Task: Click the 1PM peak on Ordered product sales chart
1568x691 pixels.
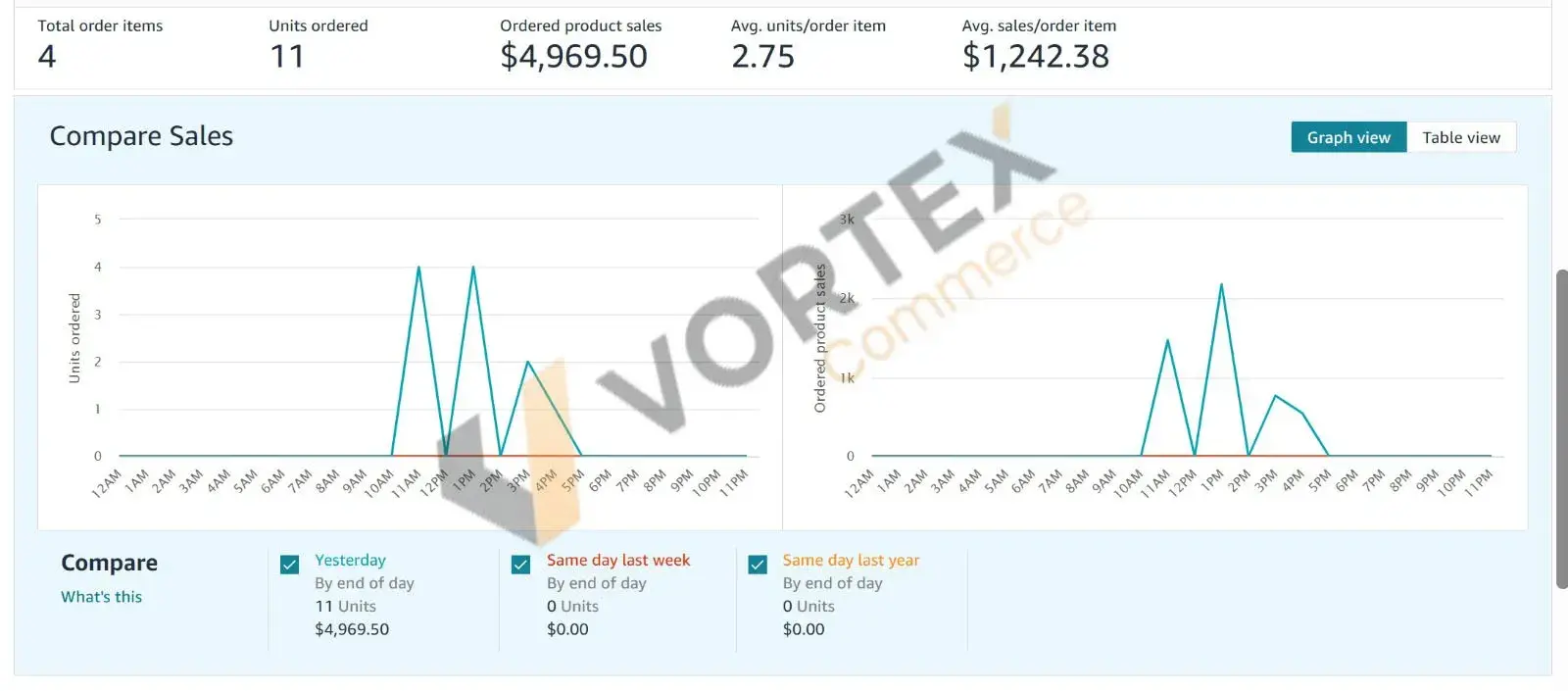Action: pos(1221,284)
